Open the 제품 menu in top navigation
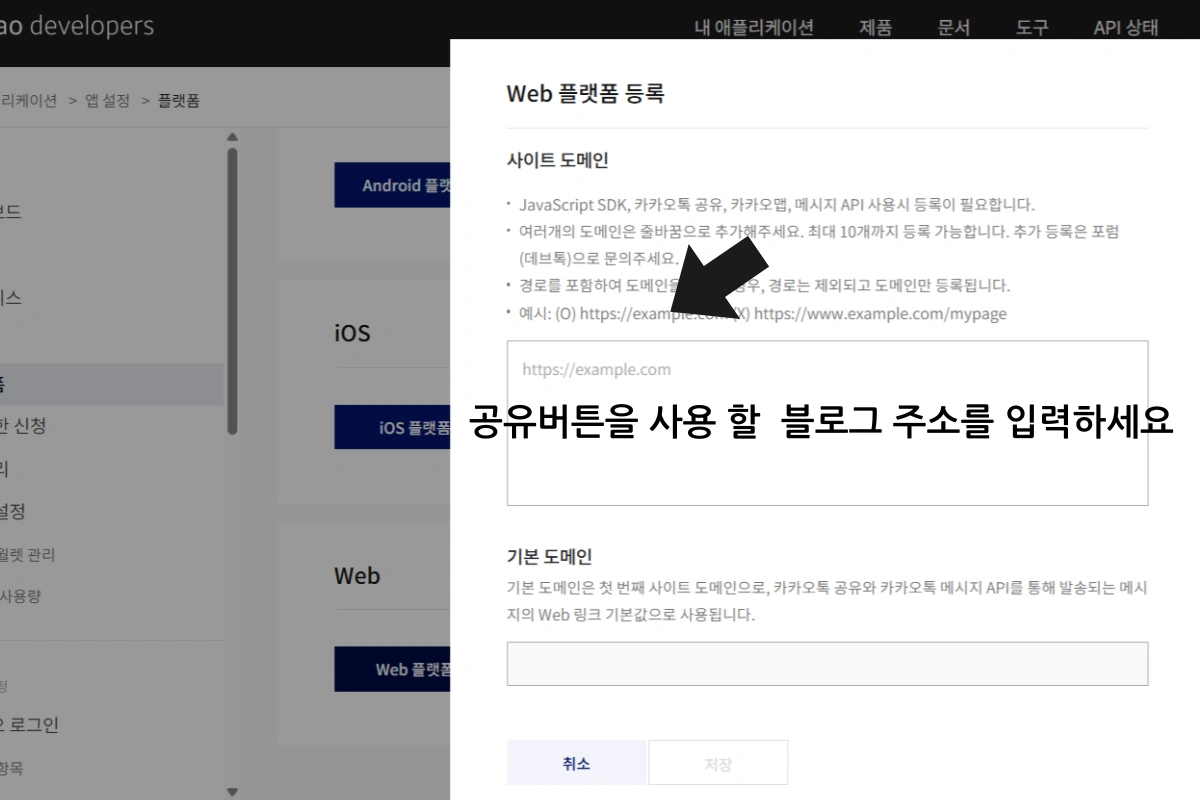 (875, 27)
